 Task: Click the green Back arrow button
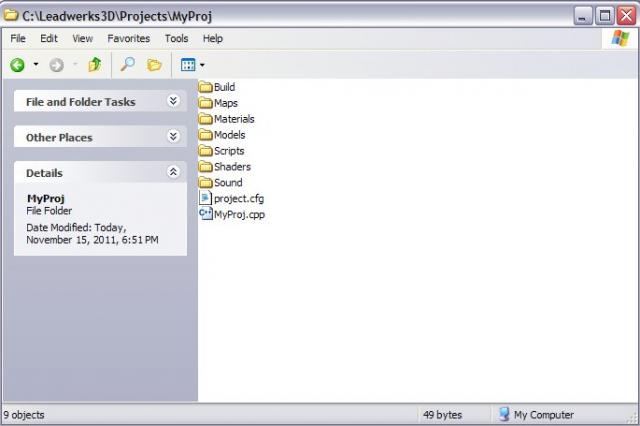click(x=17, y=65)
